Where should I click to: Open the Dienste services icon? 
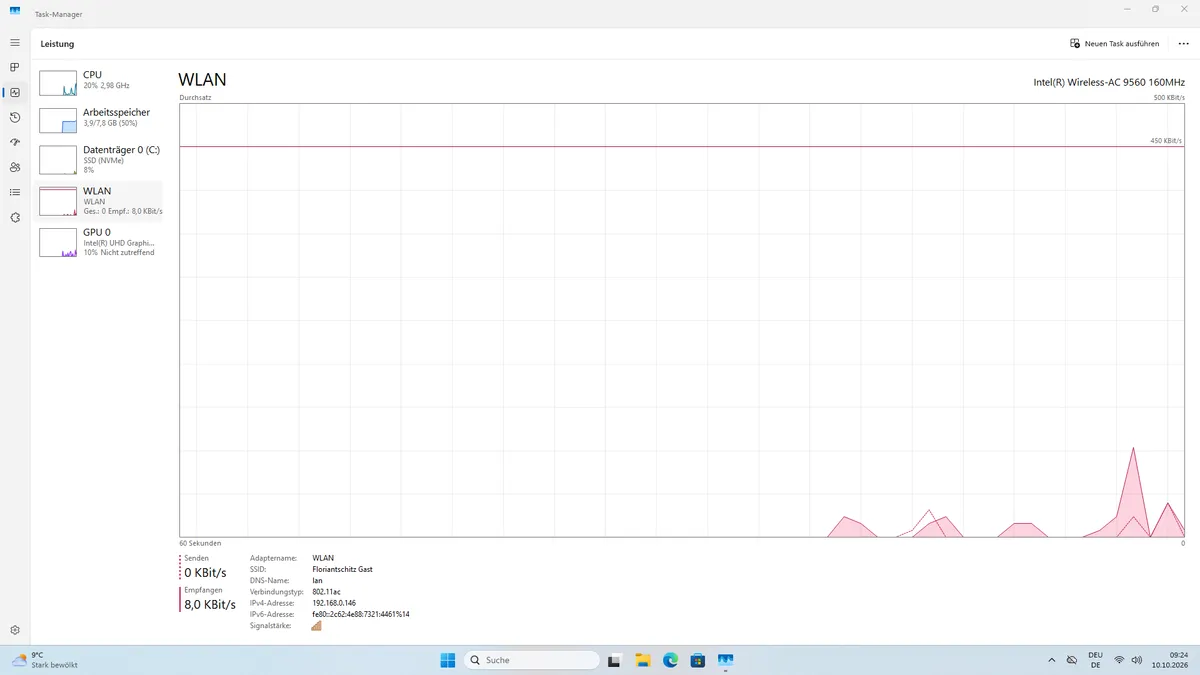[15, 217]
